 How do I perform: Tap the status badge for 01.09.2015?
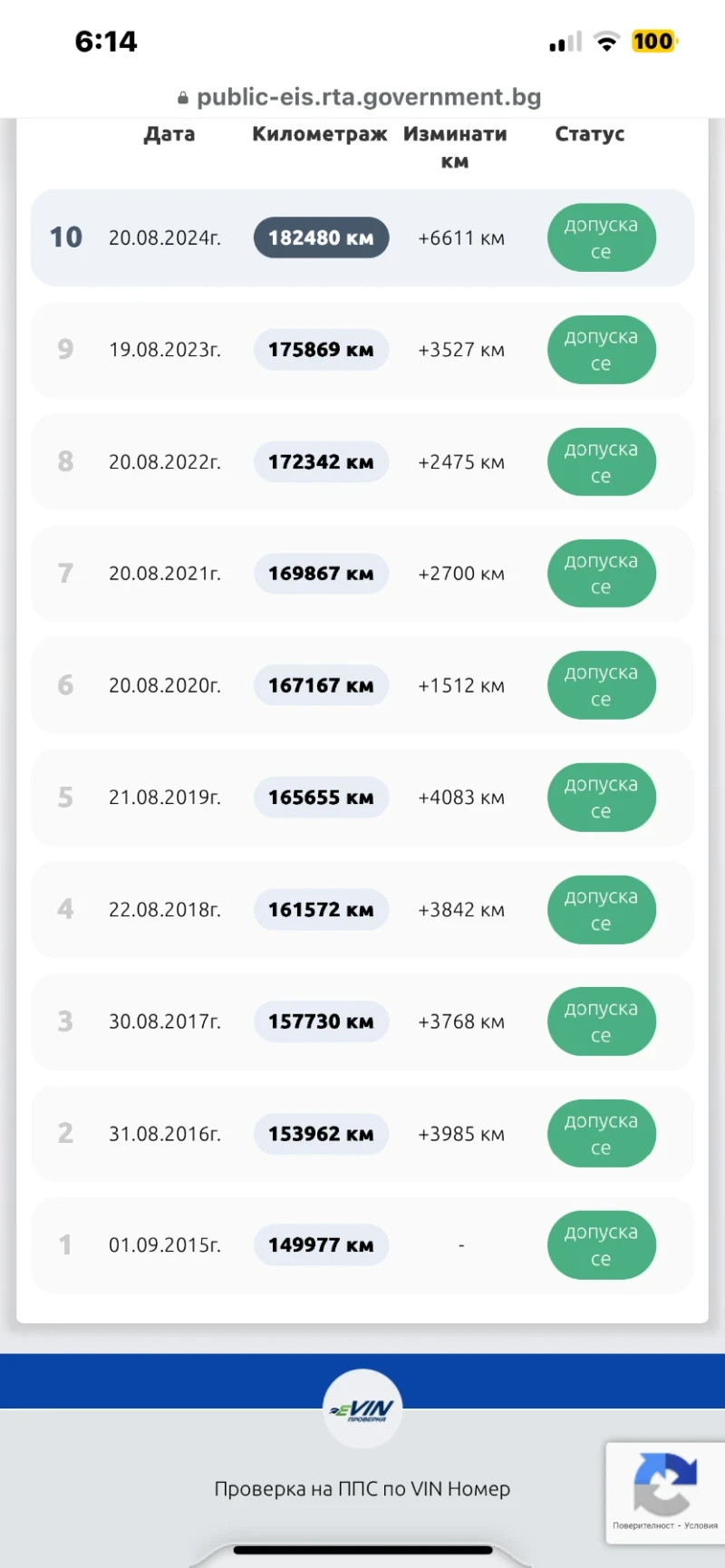601,1245
